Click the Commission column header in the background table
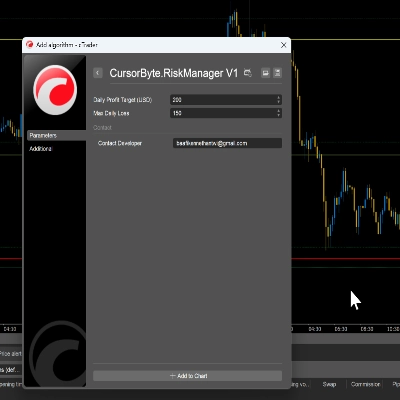400x400 pixels. (x=365, y=384)
